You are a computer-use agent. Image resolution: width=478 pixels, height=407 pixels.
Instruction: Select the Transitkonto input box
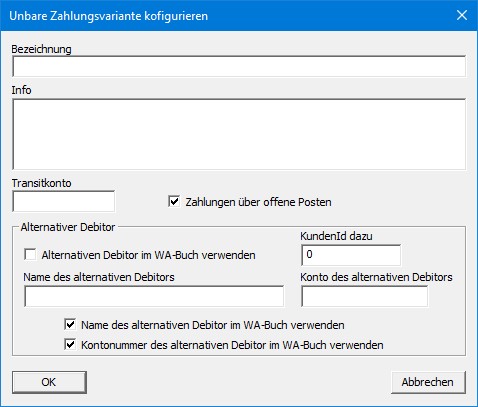64,201
